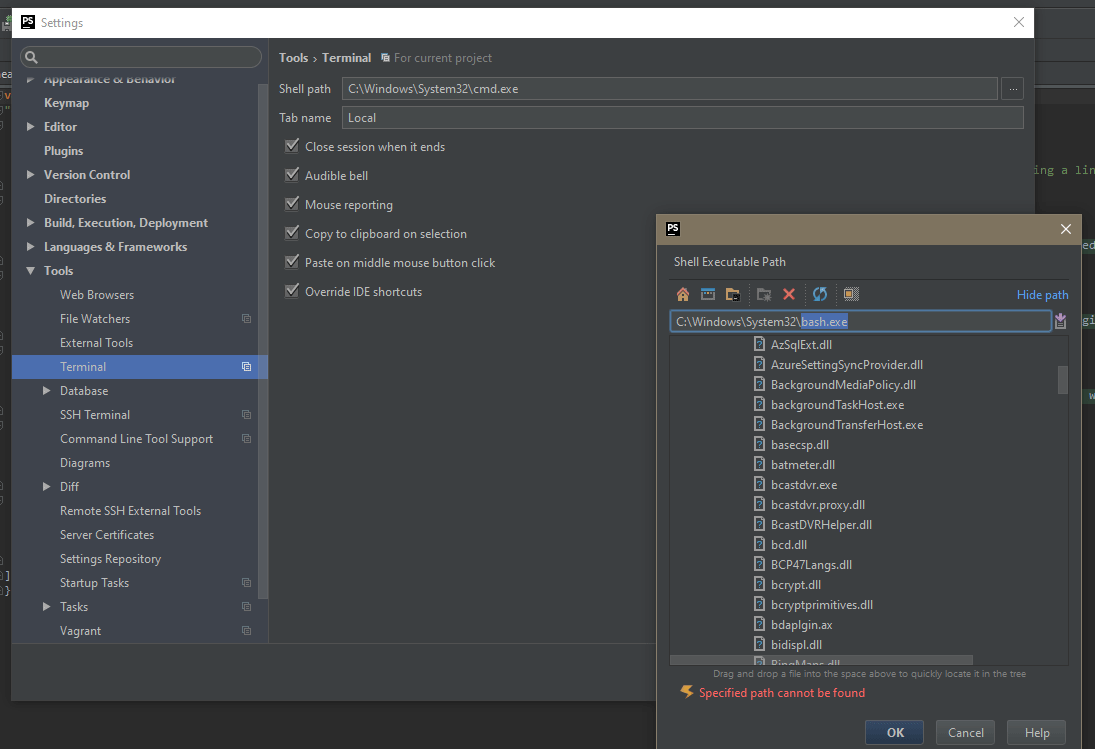Click OK in Shell Executable Path dialog
The height and width of the screenshot is (749, 1095).
click(895, 732)
